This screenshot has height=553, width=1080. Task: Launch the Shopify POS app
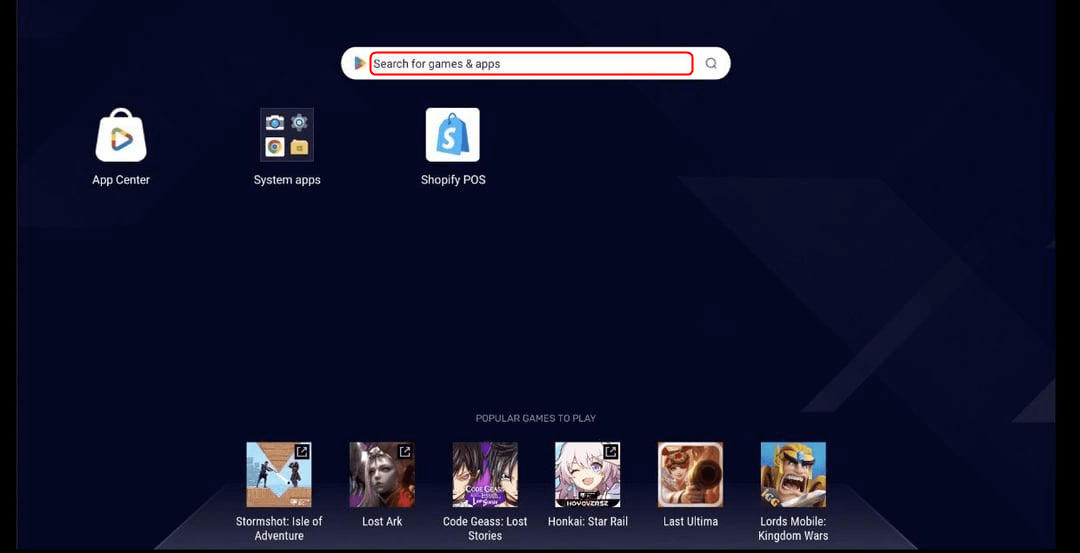tap(452, 135)
